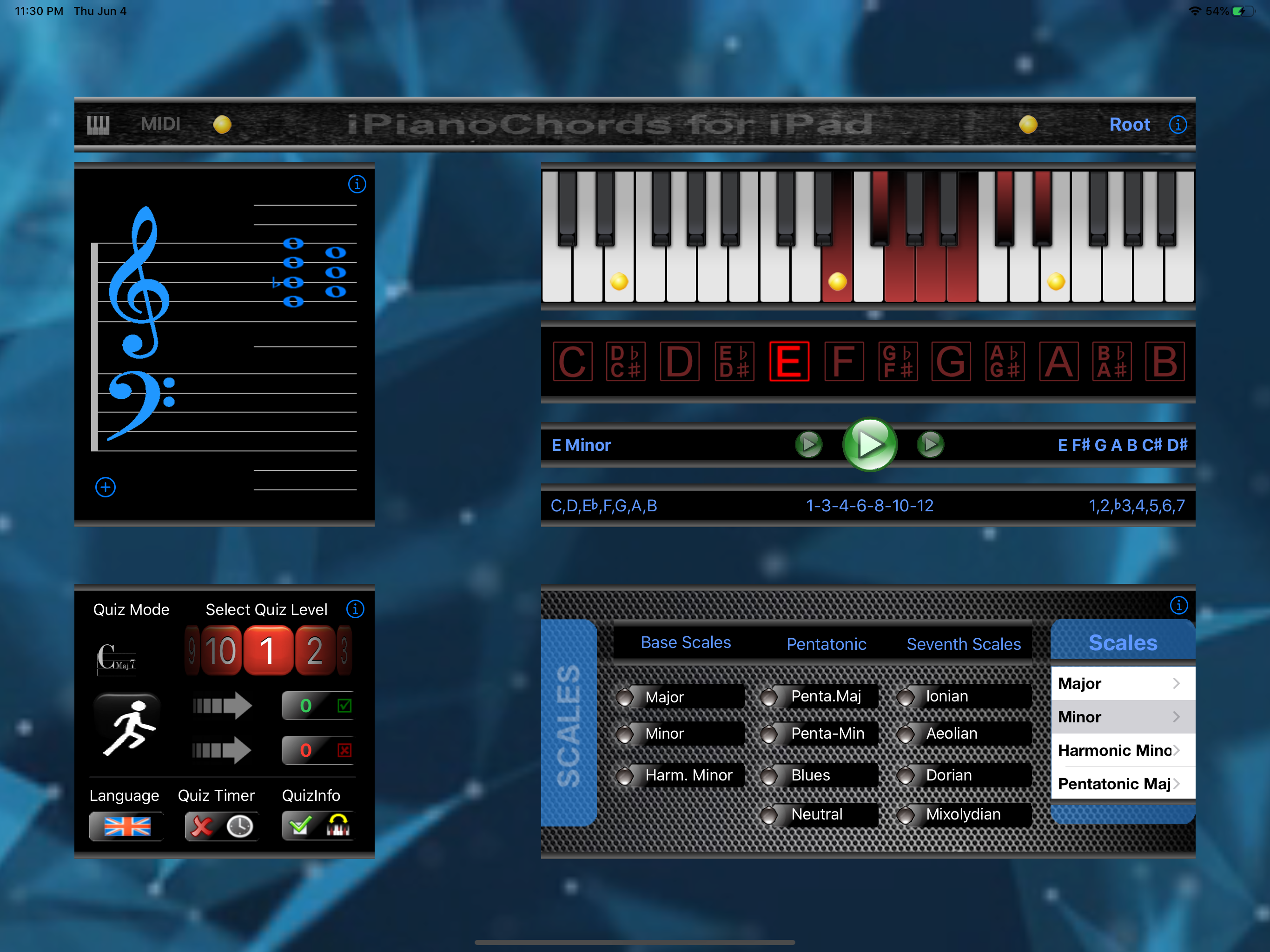Select root note Eb/D#

coord(734,361)
